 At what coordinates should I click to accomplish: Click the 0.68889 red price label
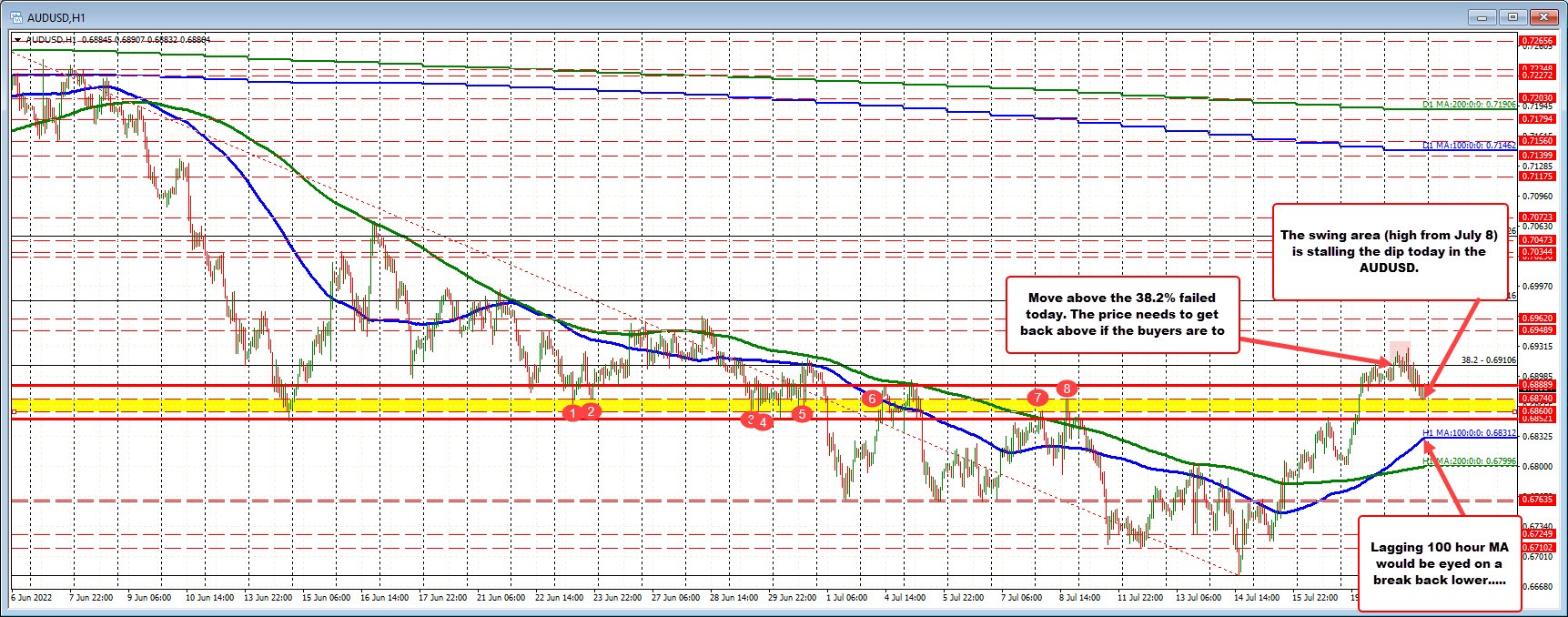(x=1535, y=386)
